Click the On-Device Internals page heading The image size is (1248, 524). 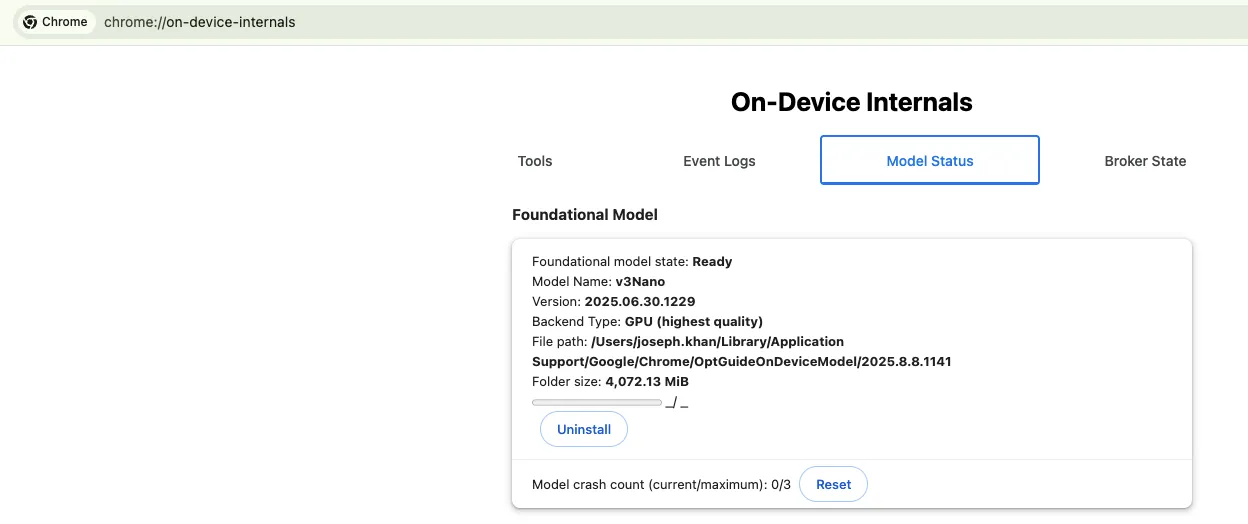click(851, 102)
